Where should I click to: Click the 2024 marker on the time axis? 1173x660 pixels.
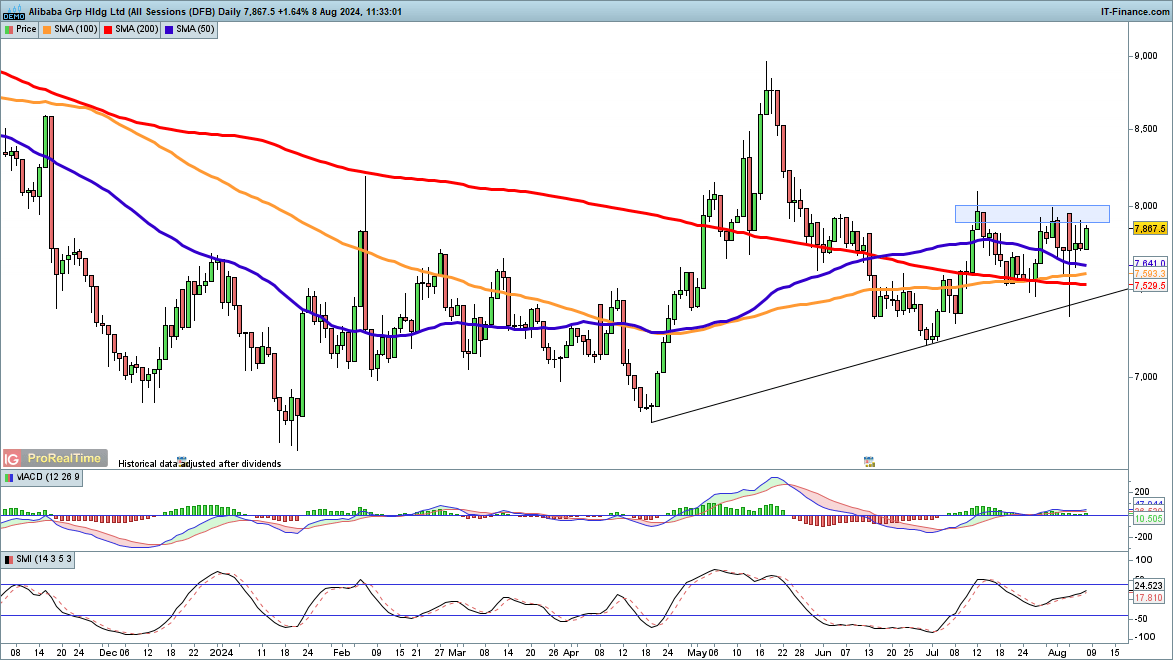click(x=222, y=650)
